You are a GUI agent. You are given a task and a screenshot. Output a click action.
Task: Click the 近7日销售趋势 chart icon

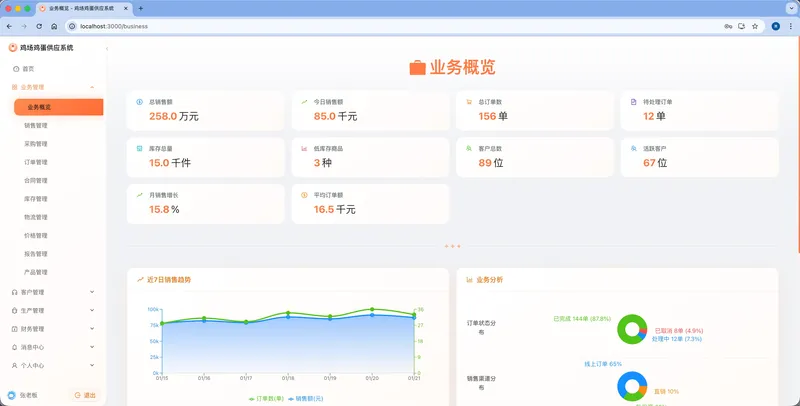140,280
